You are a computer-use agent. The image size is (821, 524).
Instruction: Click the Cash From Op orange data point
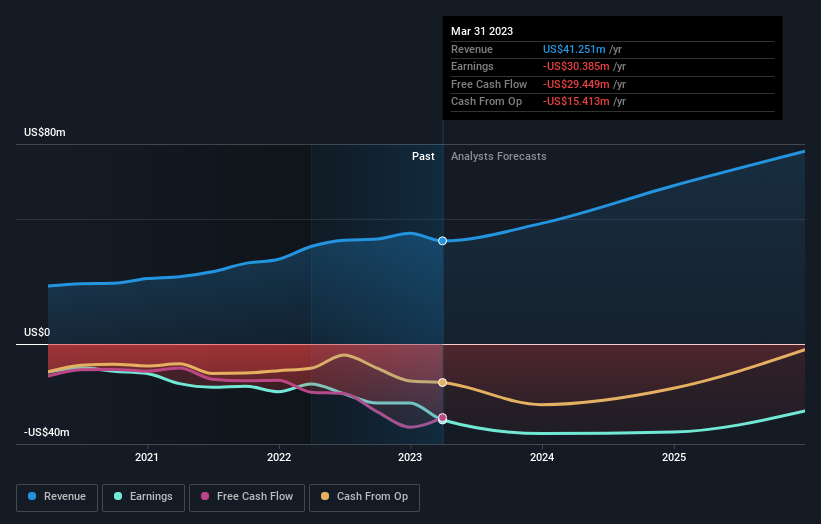442,383
